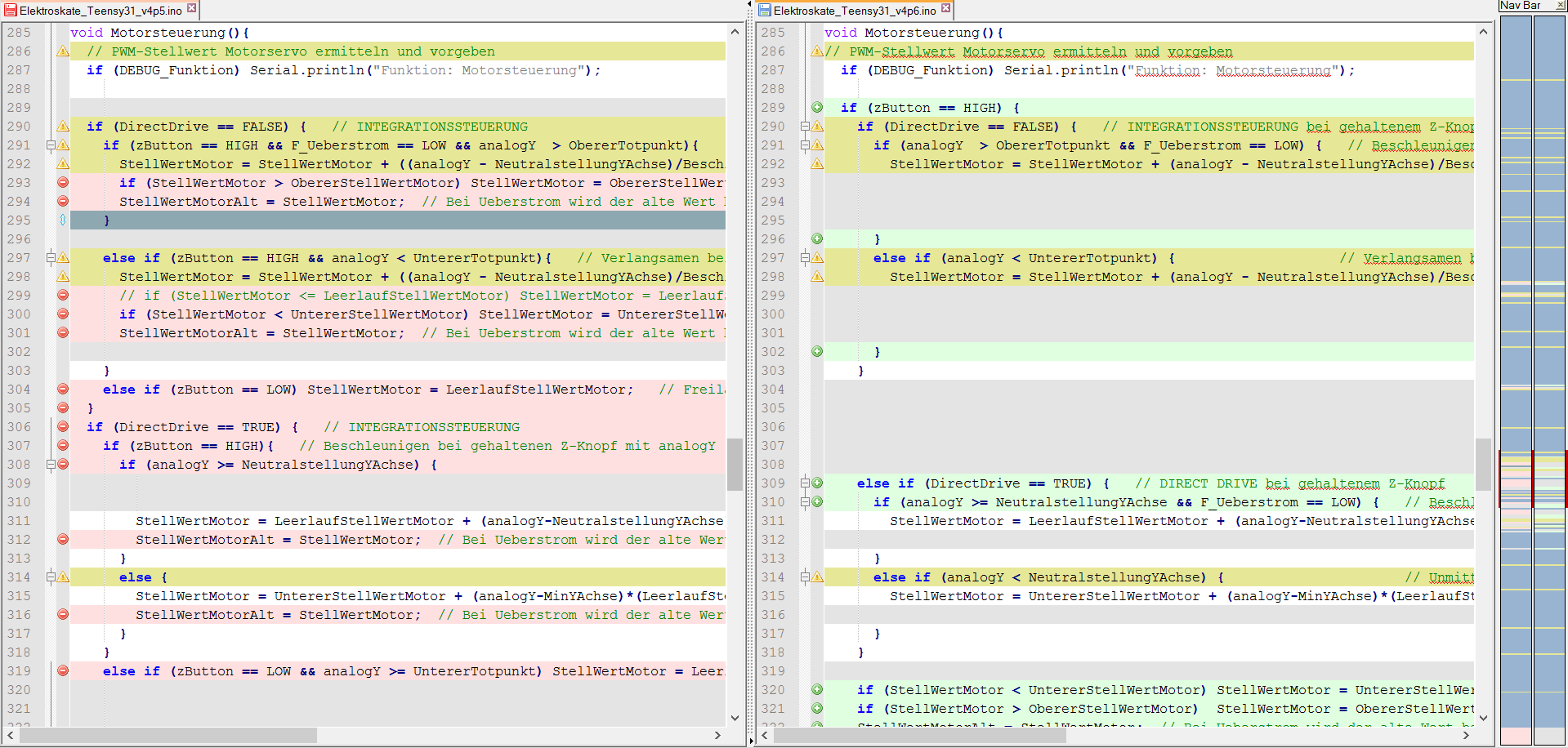The height and width of the screenshot is (748, 1568).
Task: Click the warning icon on left line 290
Action: (x=63, y=127)
